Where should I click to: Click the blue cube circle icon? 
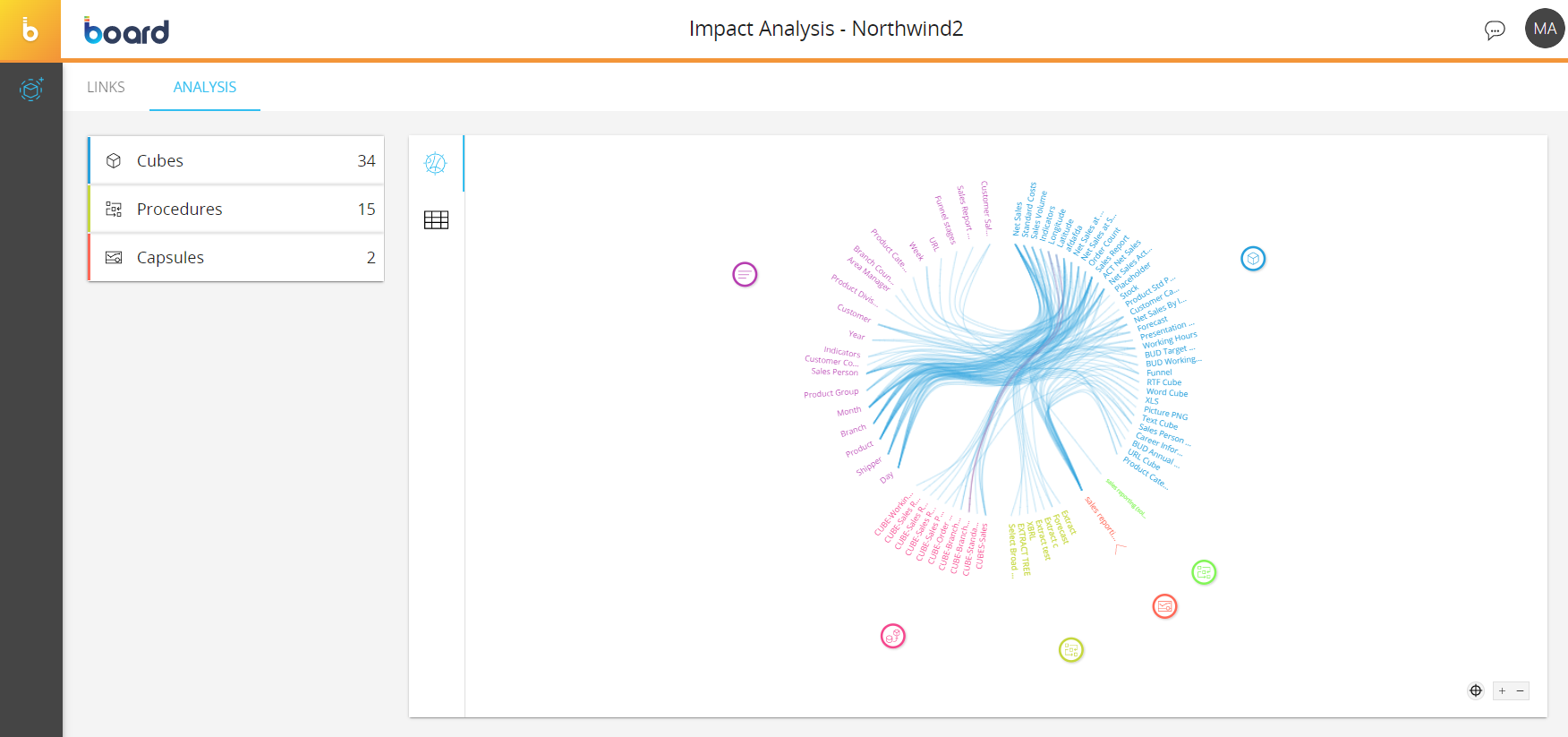pos(1253,259)
